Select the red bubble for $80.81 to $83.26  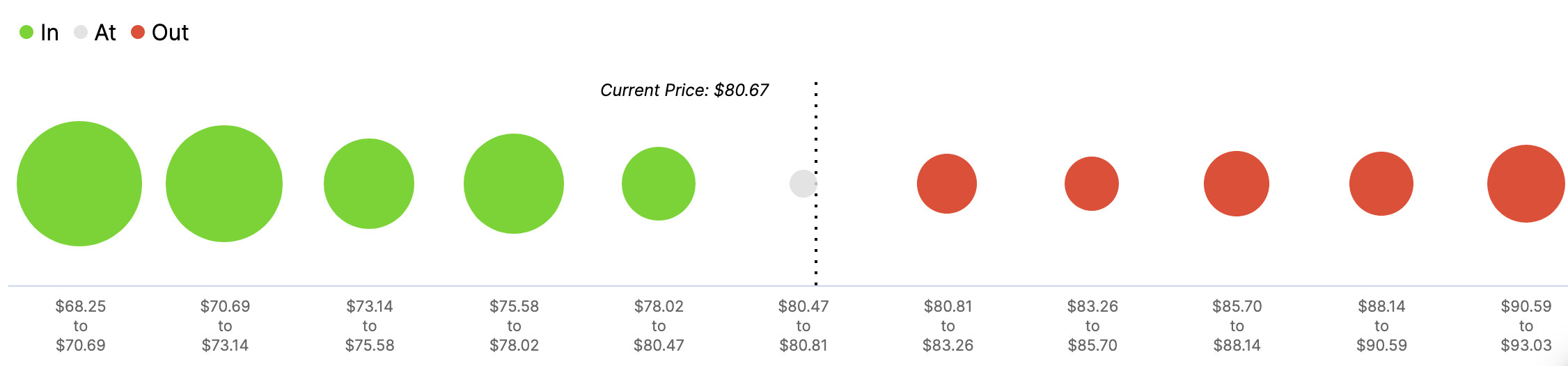click(947, 184)
